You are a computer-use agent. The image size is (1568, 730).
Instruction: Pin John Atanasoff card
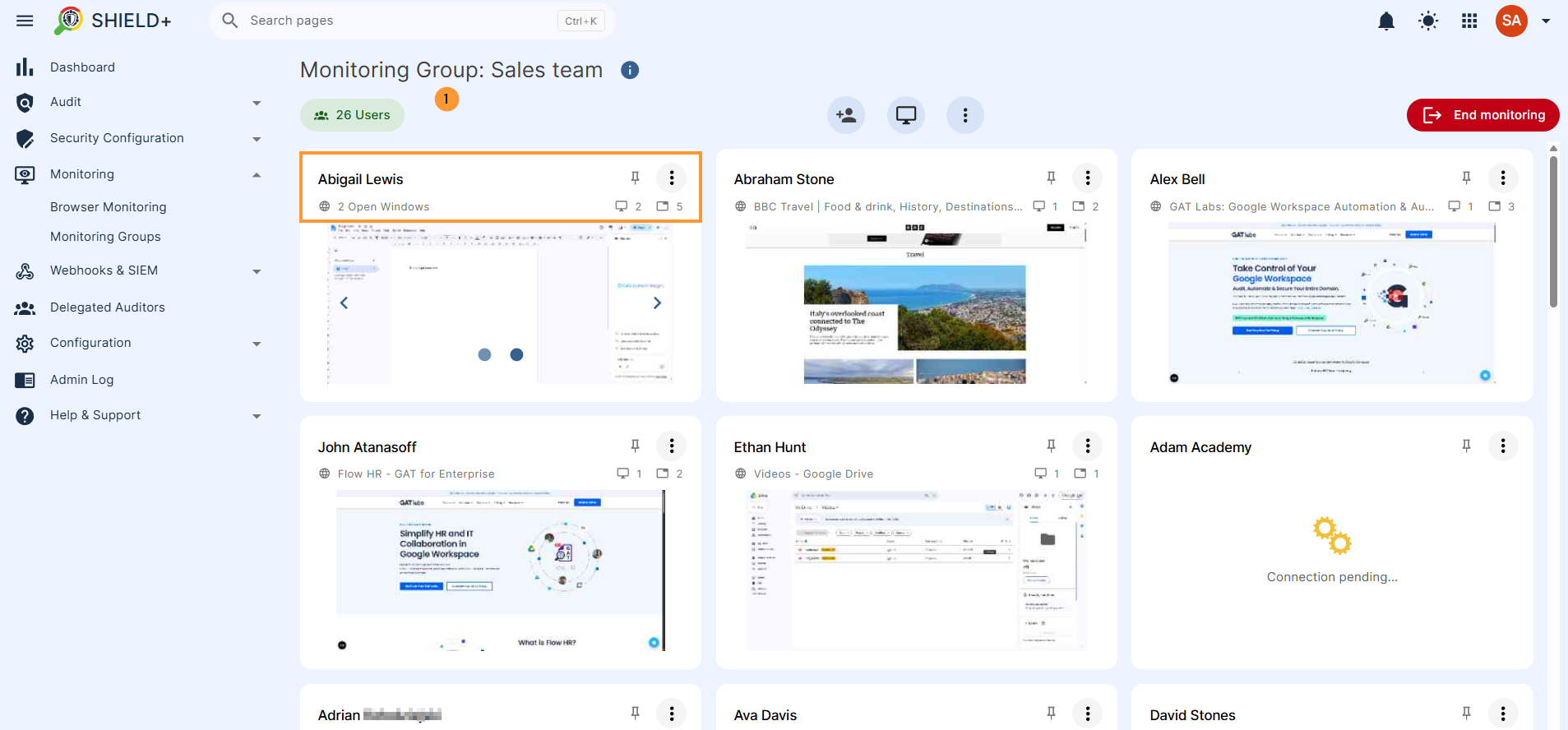[x=635, y=446]
